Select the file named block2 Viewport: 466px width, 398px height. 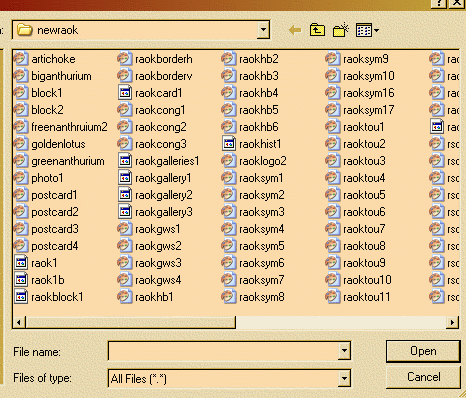point(47,110)
